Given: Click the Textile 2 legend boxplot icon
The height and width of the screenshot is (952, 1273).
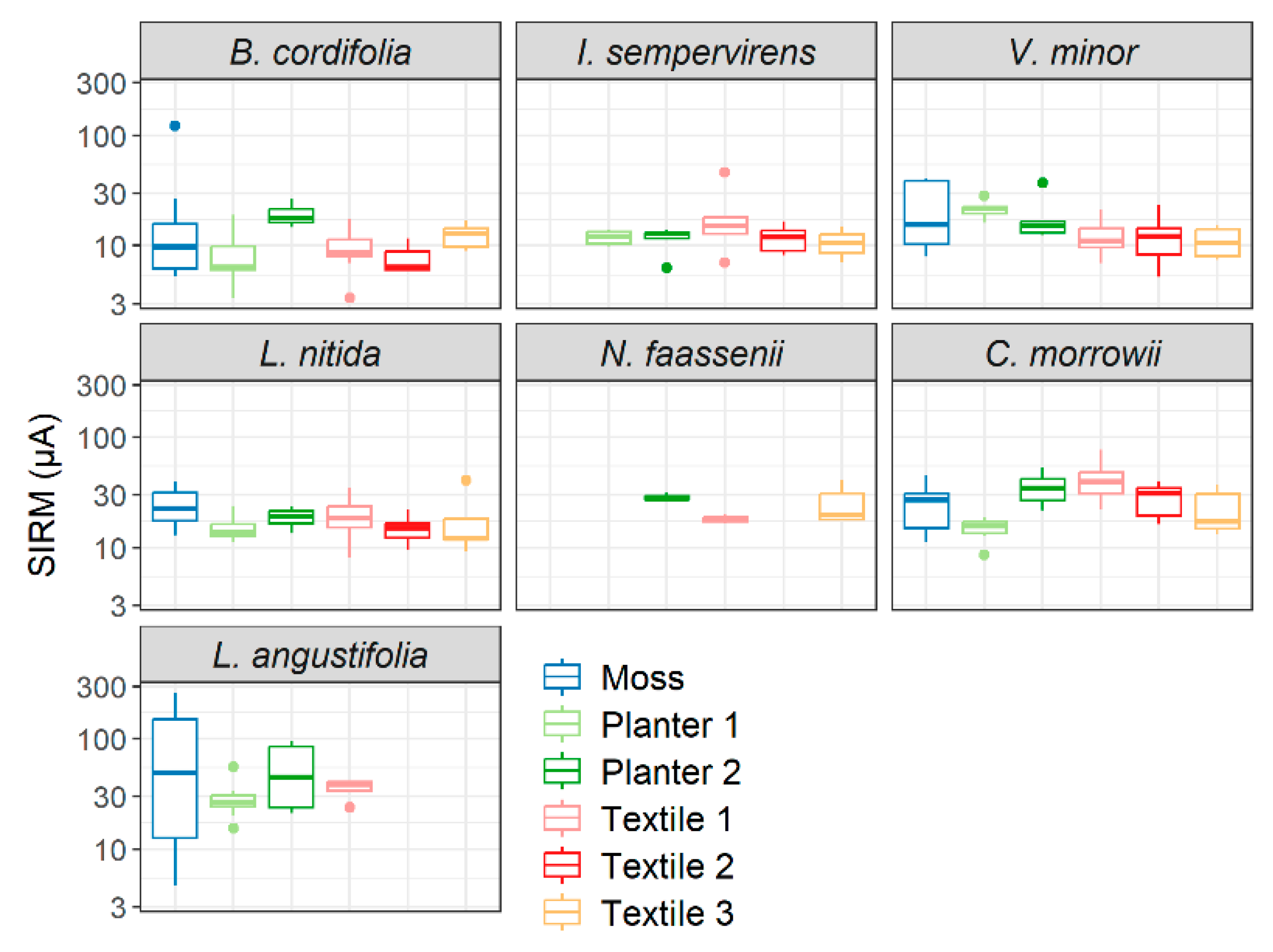Looking at the screenshot, I should [x=561, y=865].
